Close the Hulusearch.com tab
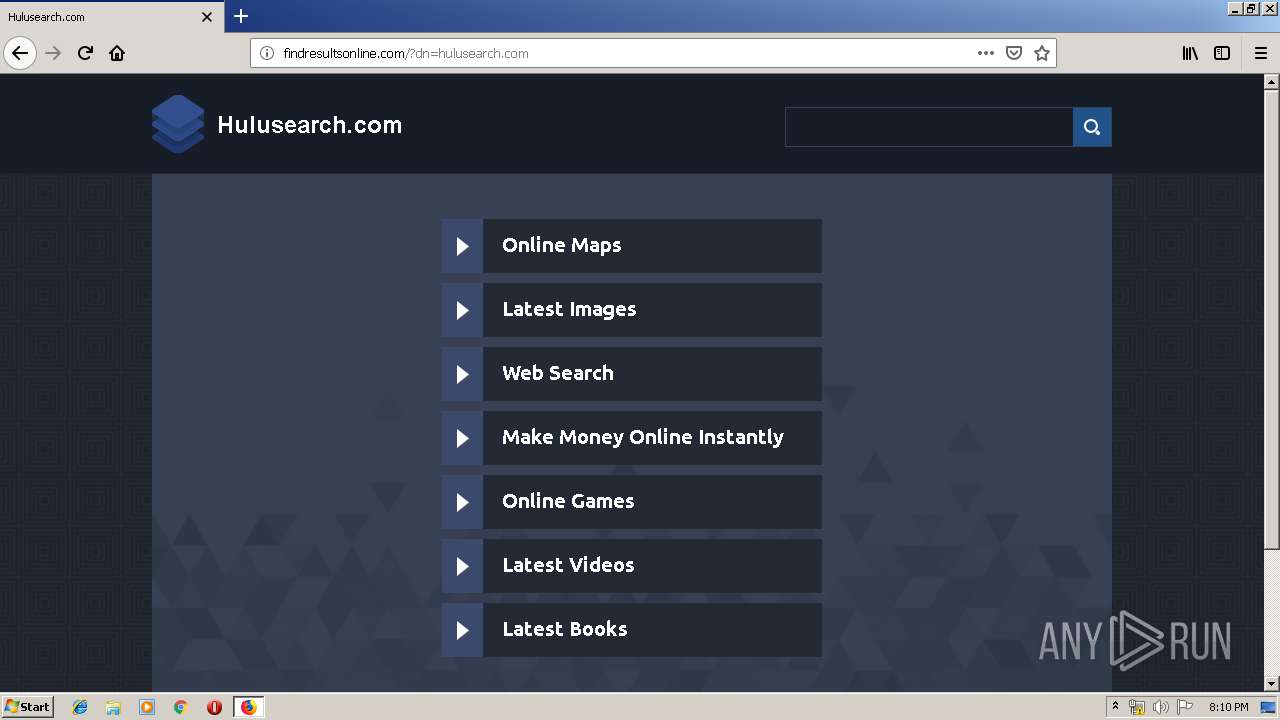Viewport: 1280px width, 720px height. point(207,17)
